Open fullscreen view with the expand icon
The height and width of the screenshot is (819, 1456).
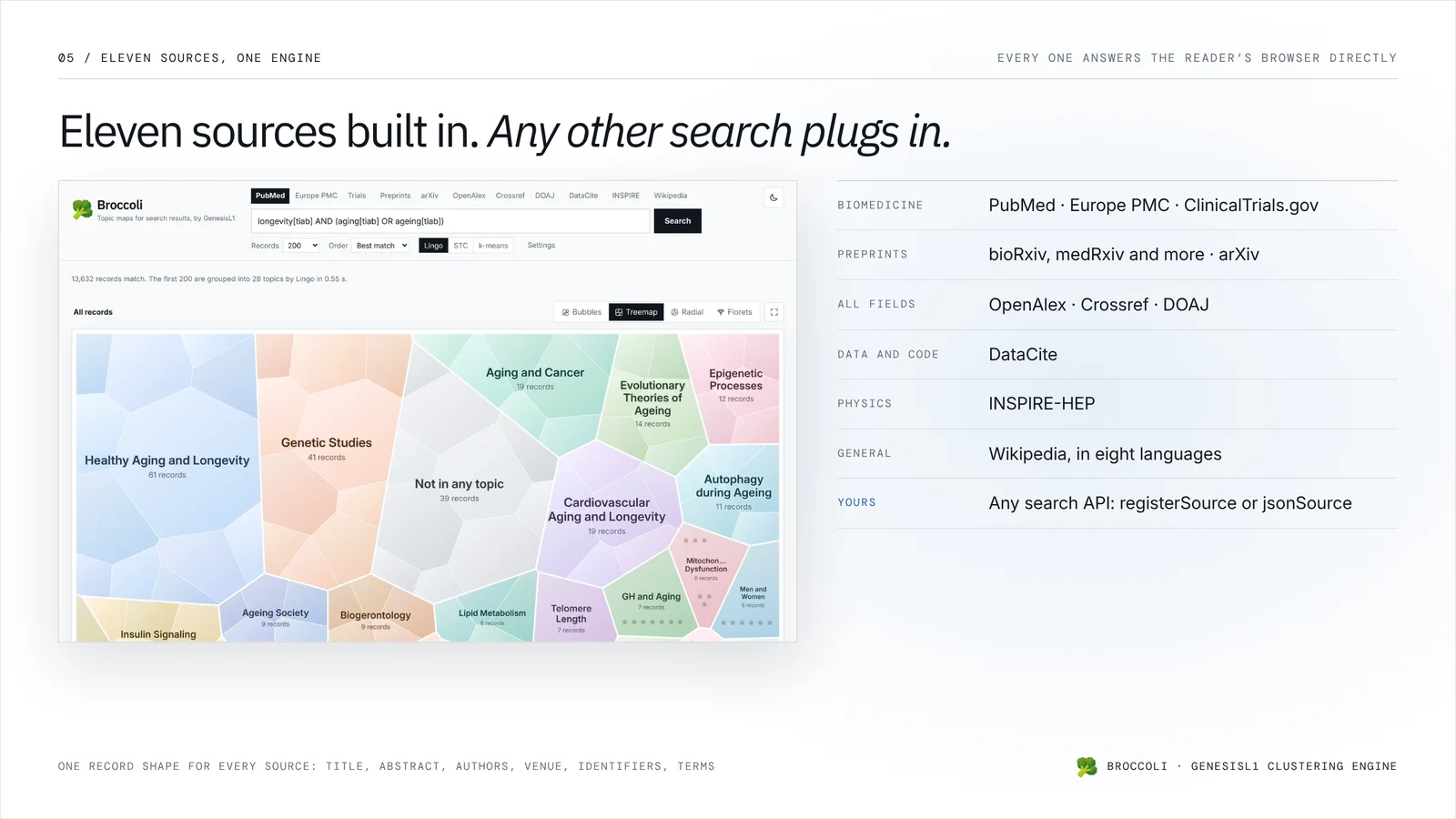(774, 312)
